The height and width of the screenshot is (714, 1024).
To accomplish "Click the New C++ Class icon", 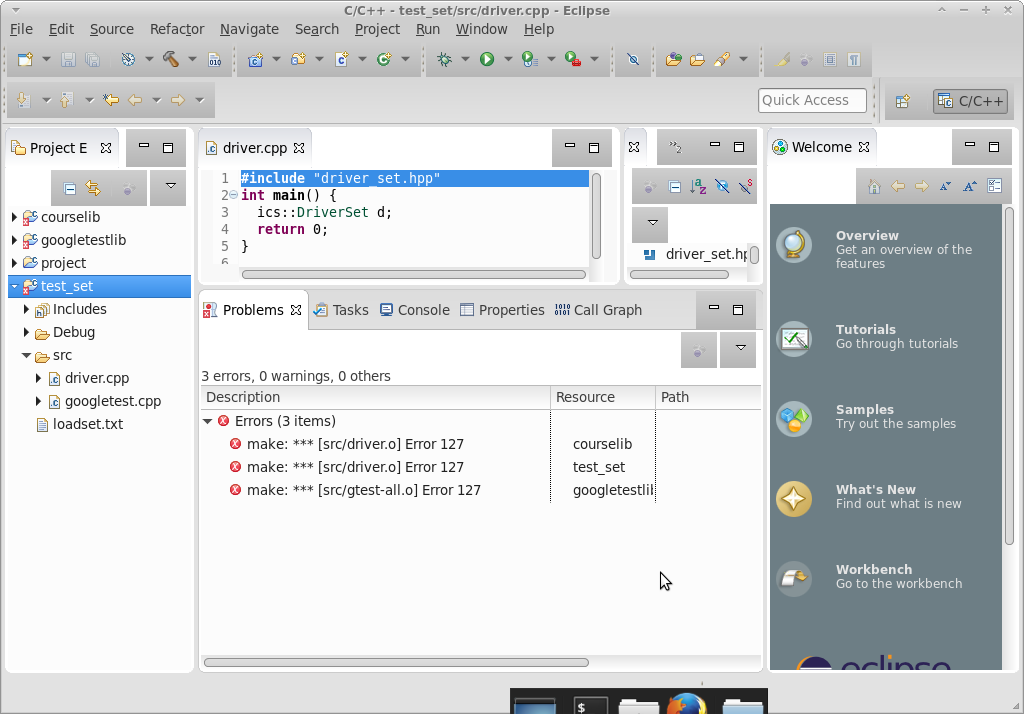I will pos(384,59).
